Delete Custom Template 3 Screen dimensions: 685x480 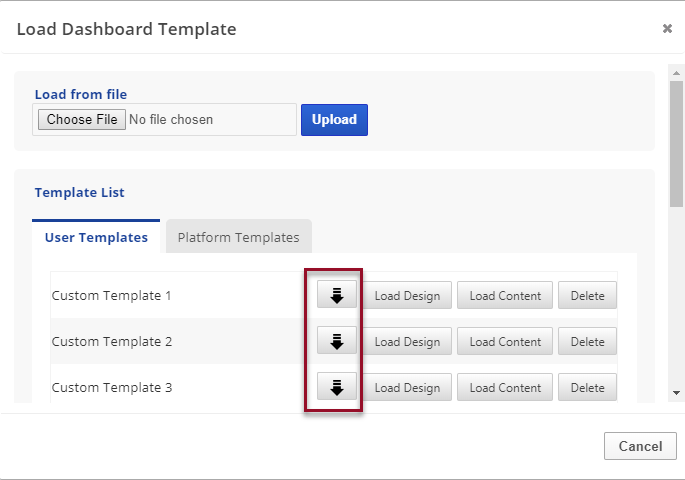[587, 388]
